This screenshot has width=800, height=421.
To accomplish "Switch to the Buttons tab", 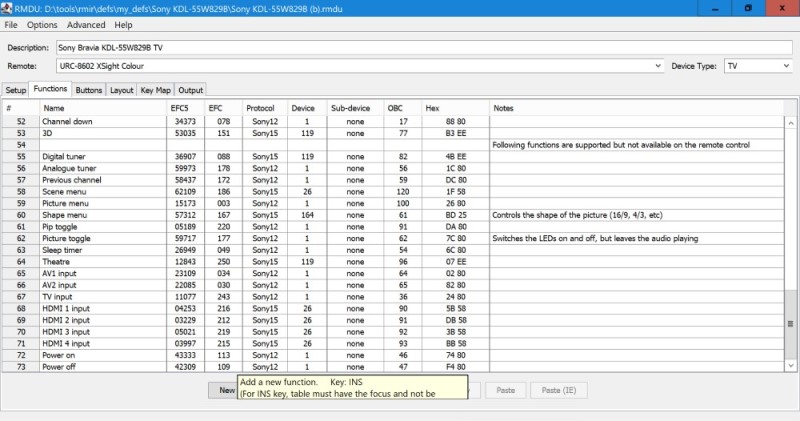I will click(88, 90).
